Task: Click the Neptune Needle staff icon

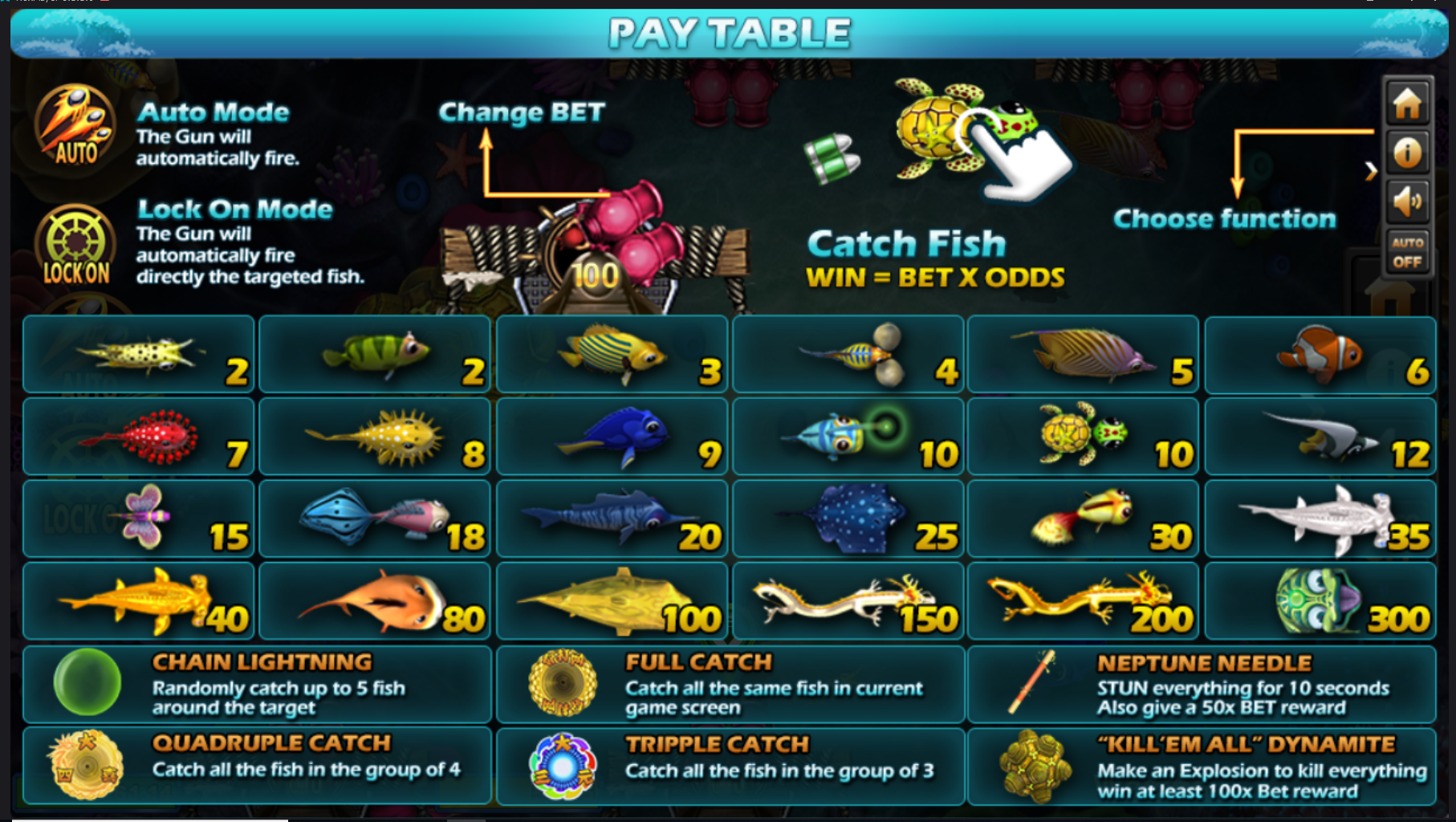Action: click(x=1031, y=682)
